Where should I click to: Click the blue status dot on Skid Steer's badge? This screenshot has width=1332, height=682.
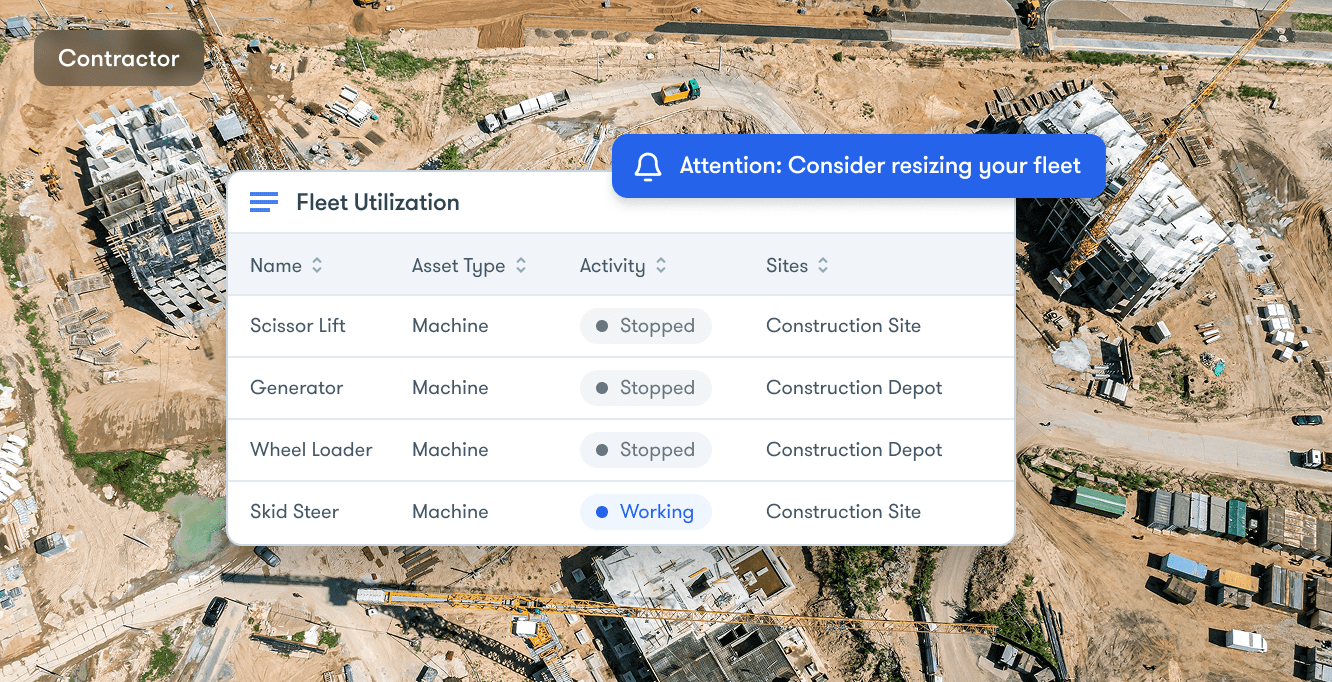tap(600, 511)
